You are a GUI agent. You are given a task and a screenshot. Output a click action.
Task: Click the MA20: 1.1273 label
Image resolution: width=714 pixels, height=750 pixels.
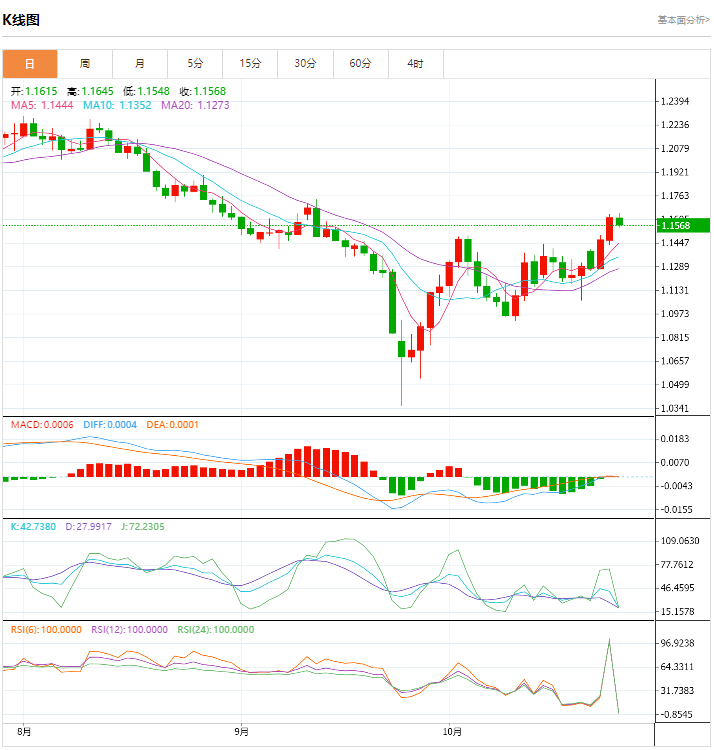[x=195, y=105]
